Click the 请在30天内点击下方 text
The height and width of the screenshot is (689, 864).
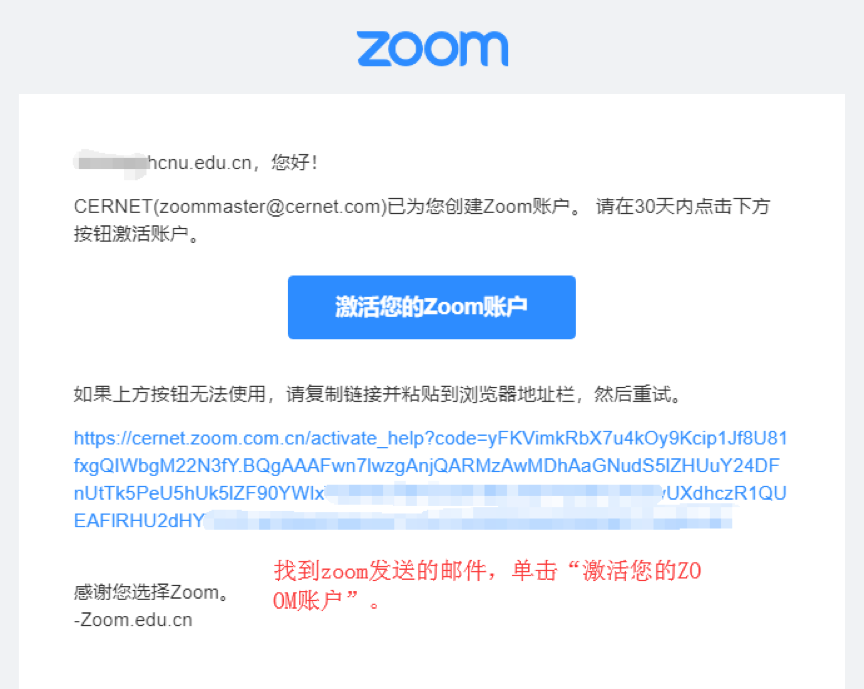[x=683, y=207]
